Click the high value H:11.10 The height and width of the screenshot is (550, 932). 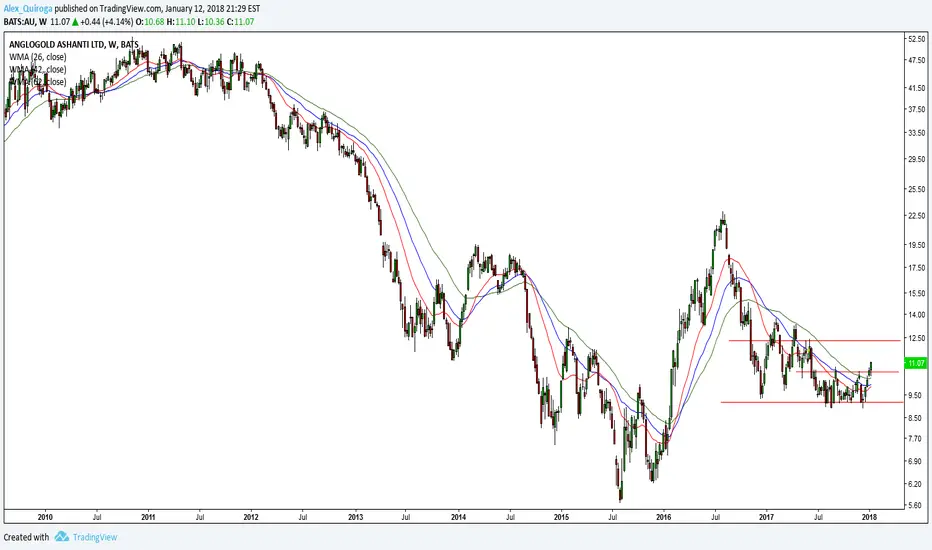180,22
